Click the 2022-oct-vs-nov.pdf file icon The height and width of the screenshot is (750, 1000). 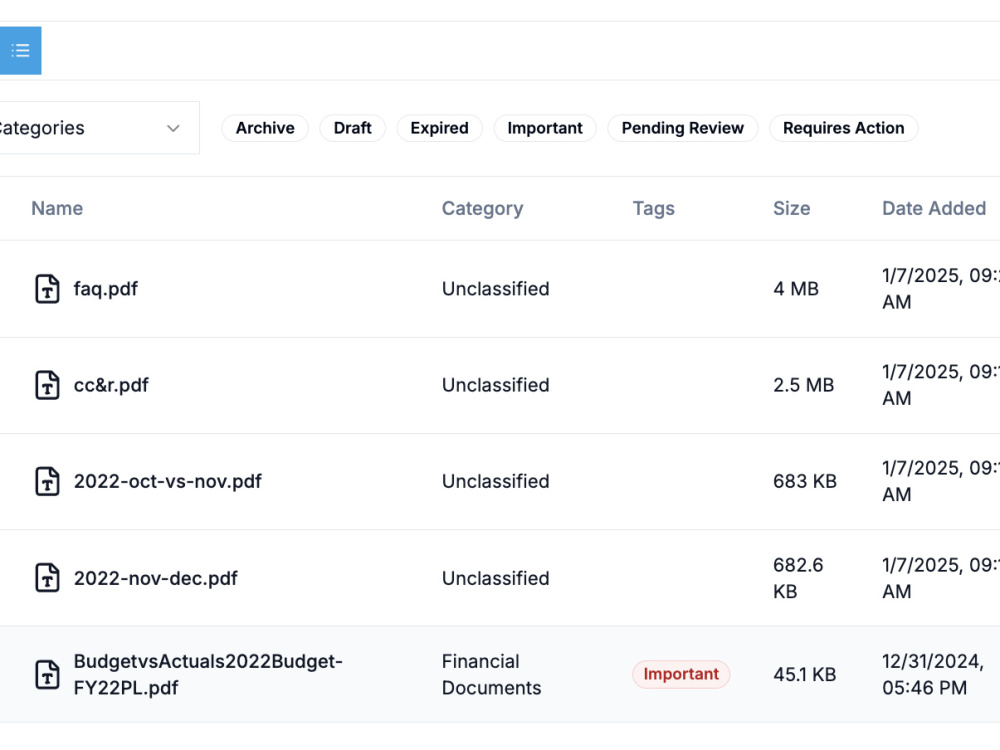click(x=47, y=482)
